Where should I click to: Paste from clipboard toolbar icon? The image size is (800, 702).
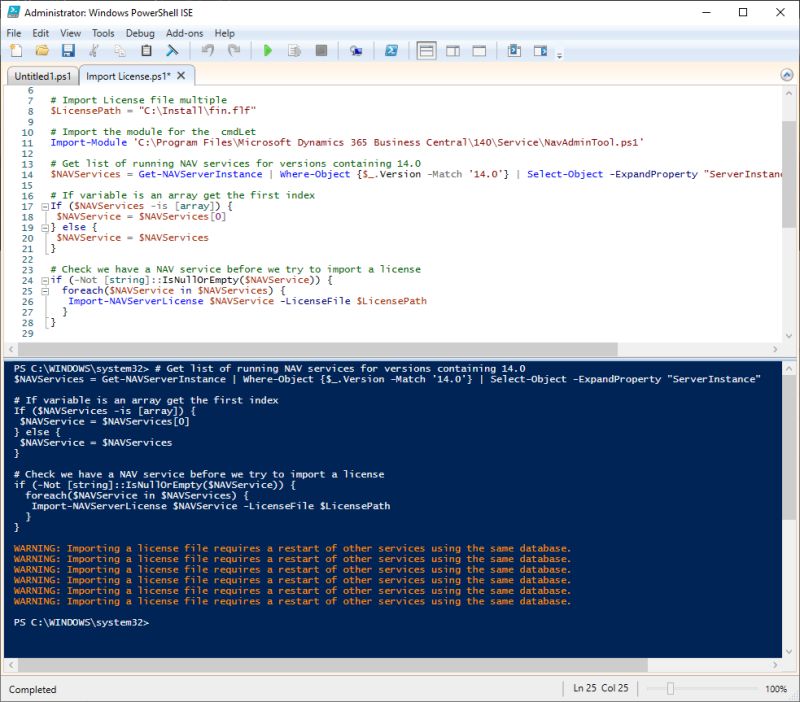[146, 51]
